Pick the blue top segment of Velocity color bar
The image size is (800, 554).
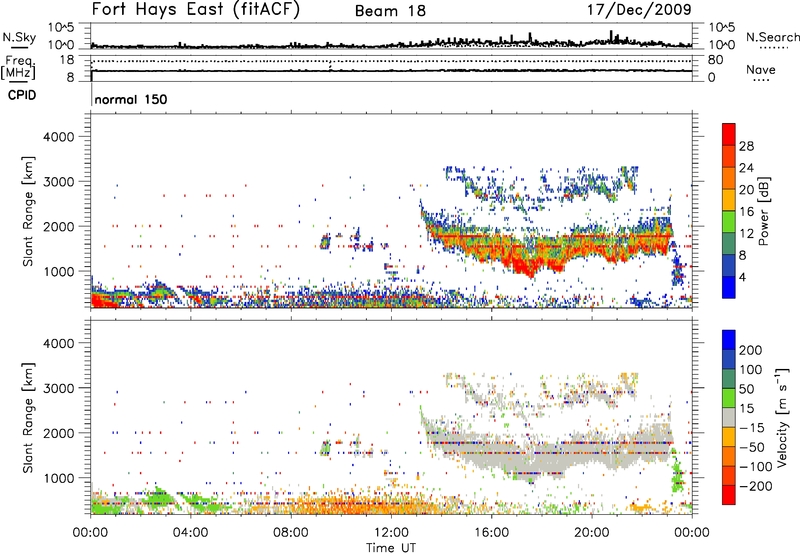(729, 340)
